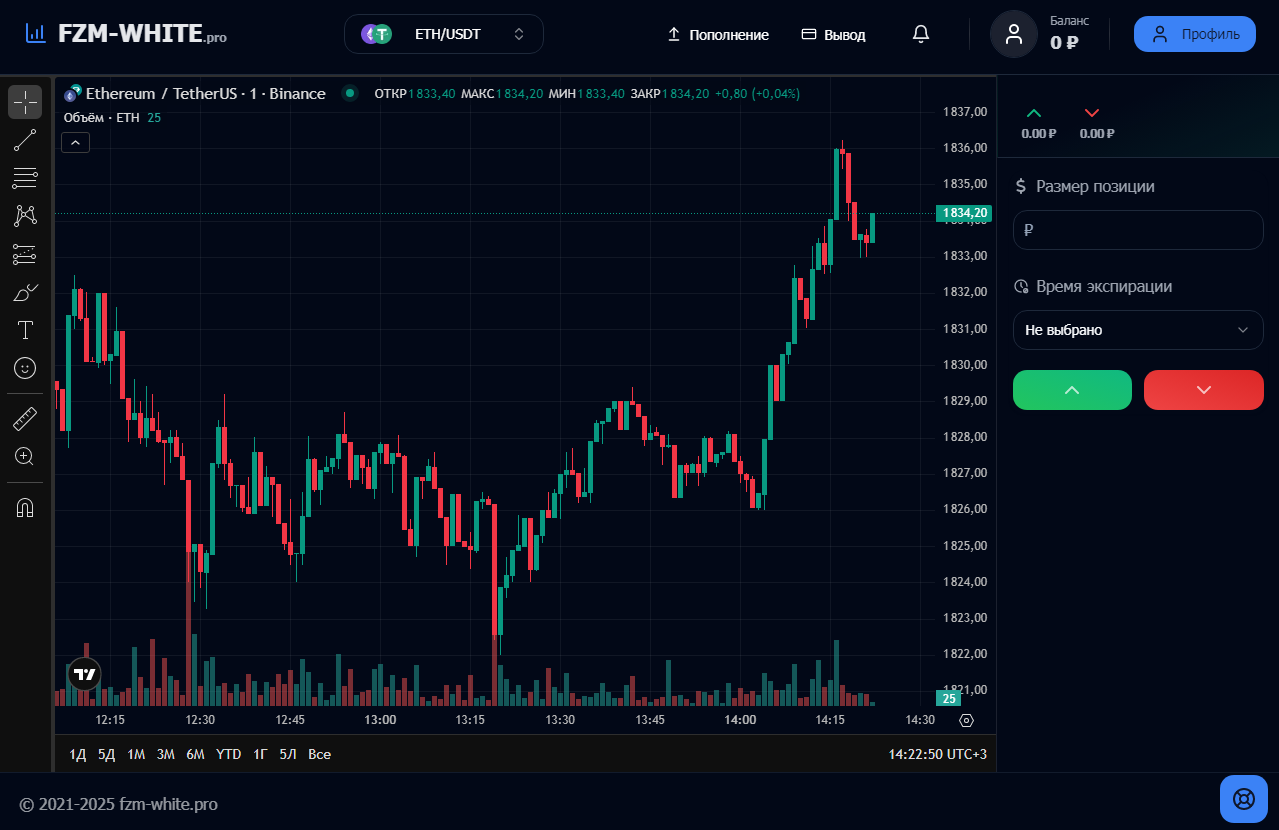Select the 1М time range
Image resolution: width=1279 pixels, height=830 pixels.
coord(136,754)
